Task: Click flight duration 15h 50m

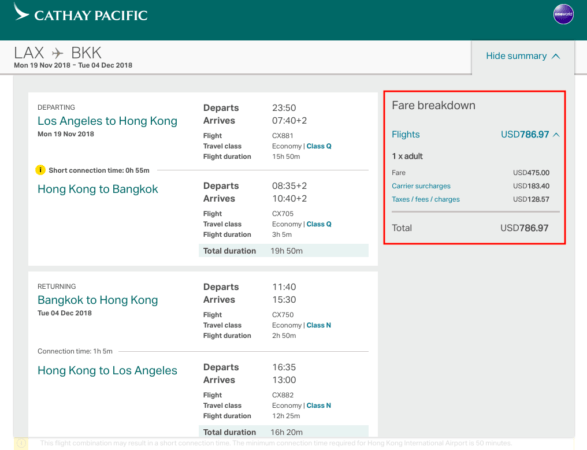Action: click(286, 156)
